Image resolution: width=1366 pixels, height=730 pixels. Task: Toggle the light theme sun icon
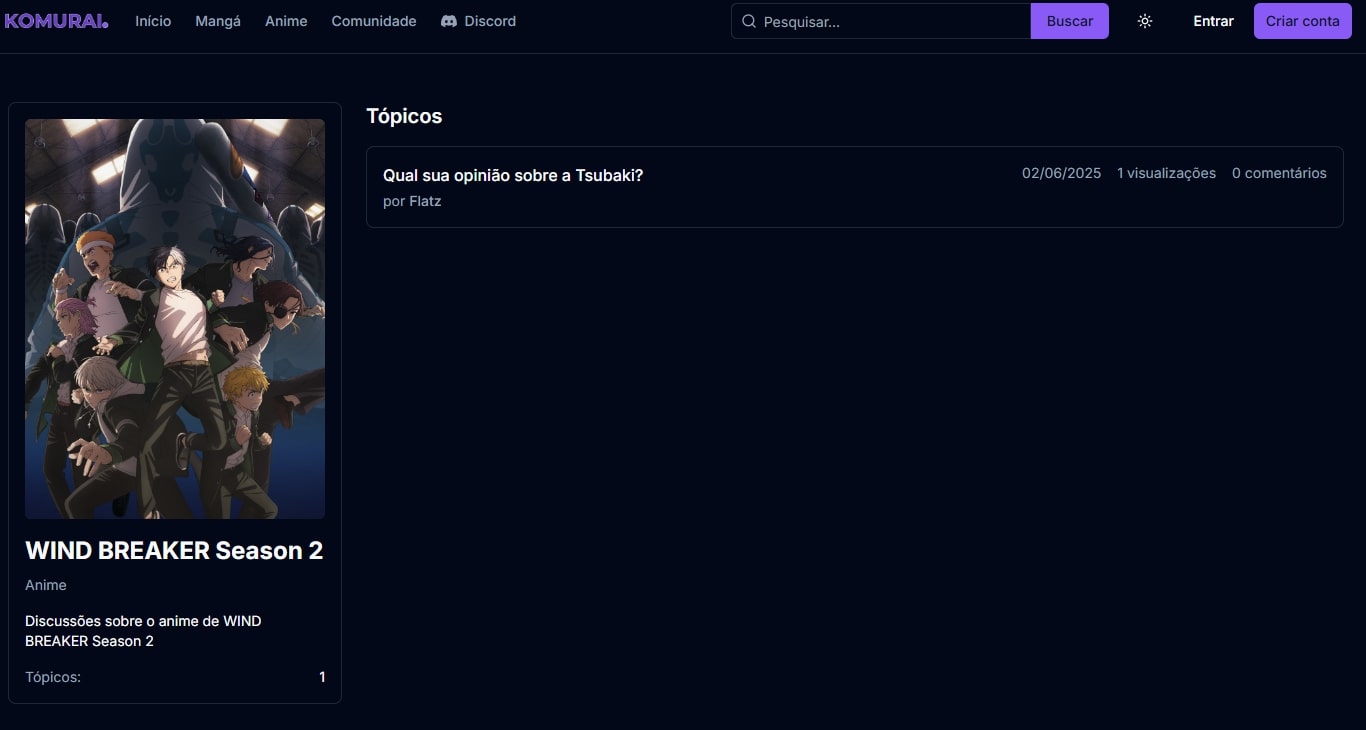(x=1145, y=21)
